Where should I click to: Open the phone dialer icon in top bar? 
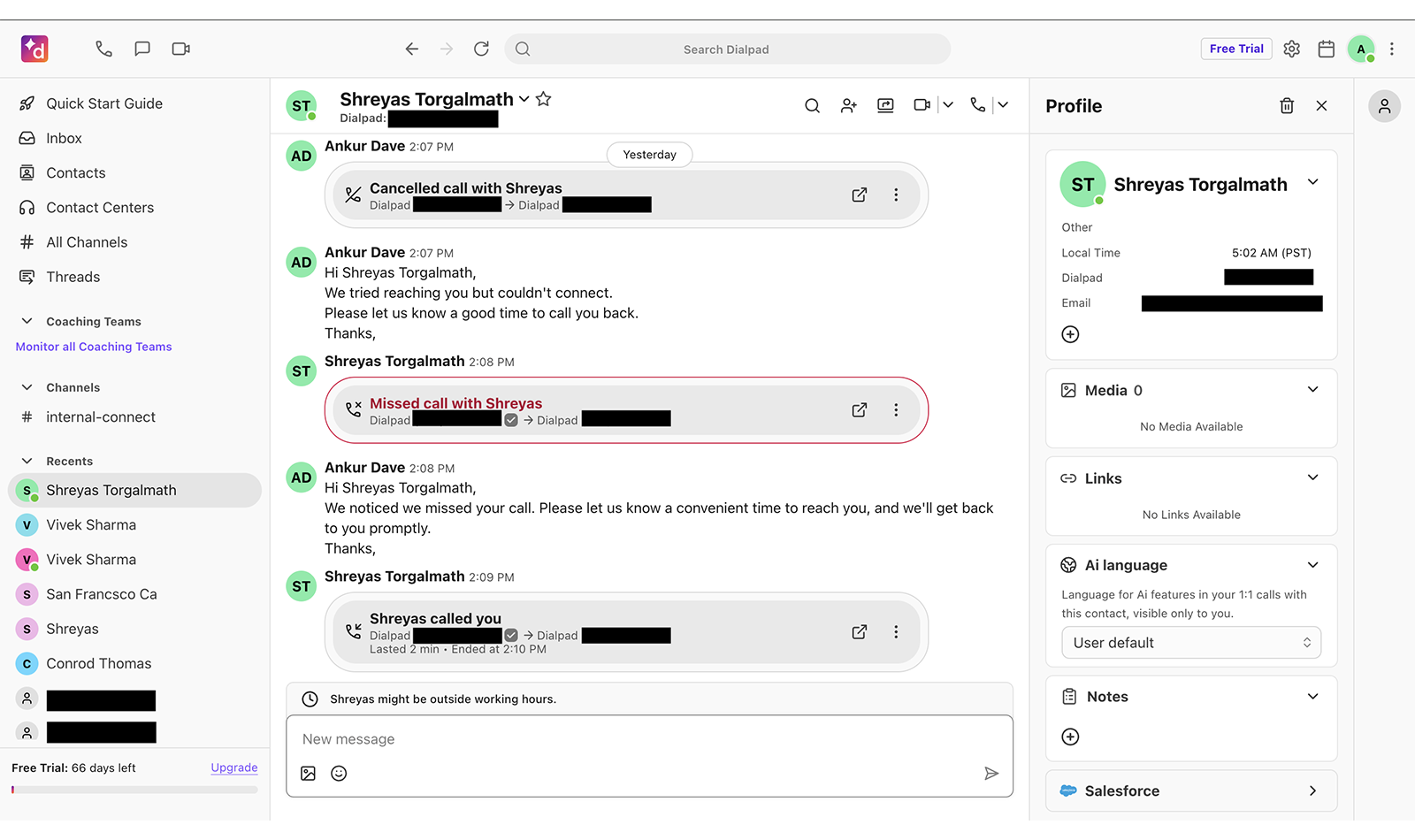pos(103,49)
